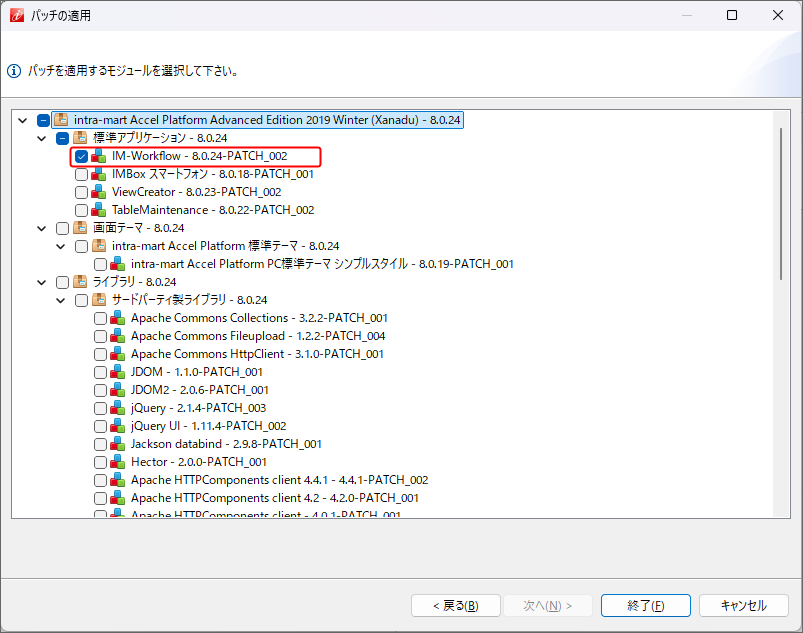803x633 pixels.
Task: Click the package icon beside intra-mart Accel Platform Advanced Edition
Action: click(x=61, y=120)
